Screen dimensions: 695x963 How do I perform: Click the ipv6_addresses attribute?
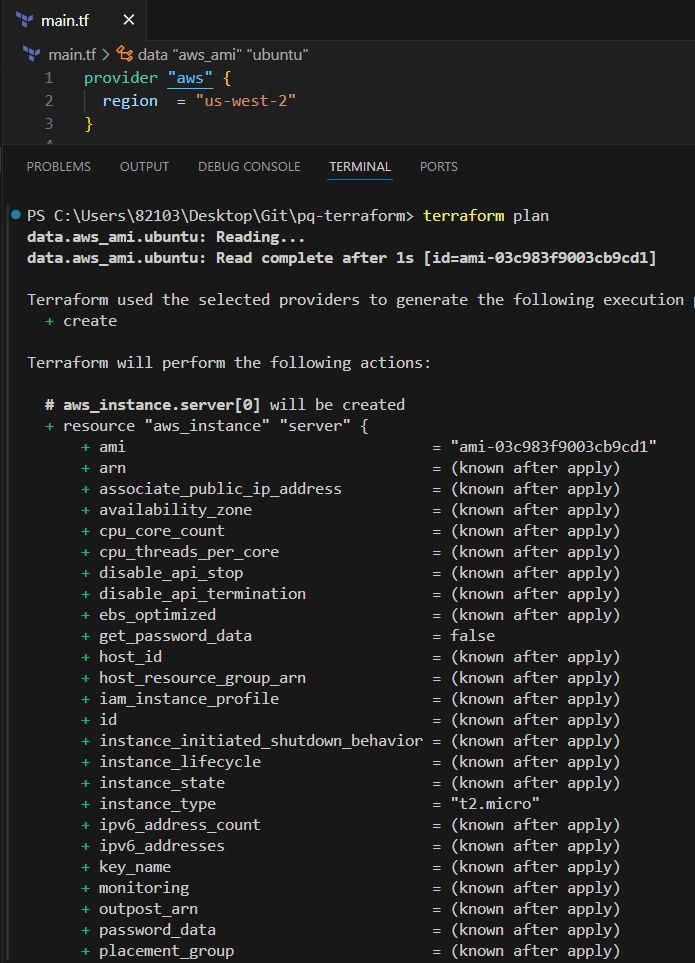coord(162,846)
